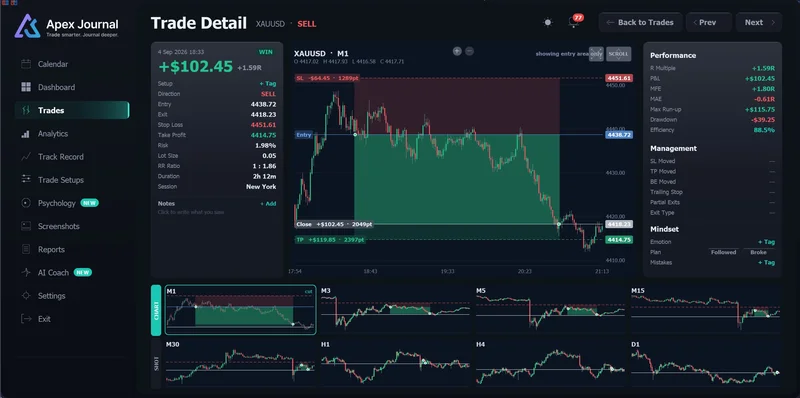Click the TP +$119.85 chart label

[x=330, y=239]
